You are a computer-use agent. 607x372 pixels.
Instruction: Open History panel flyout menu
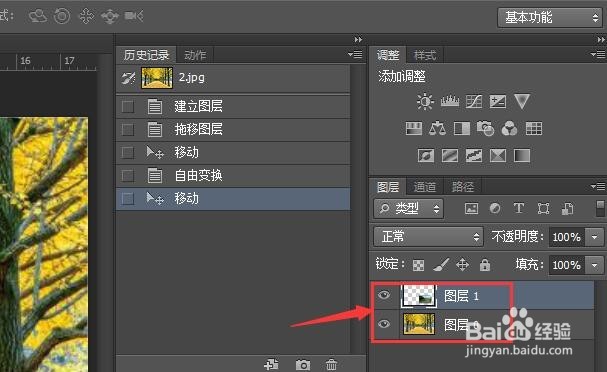tap(355, 55)
